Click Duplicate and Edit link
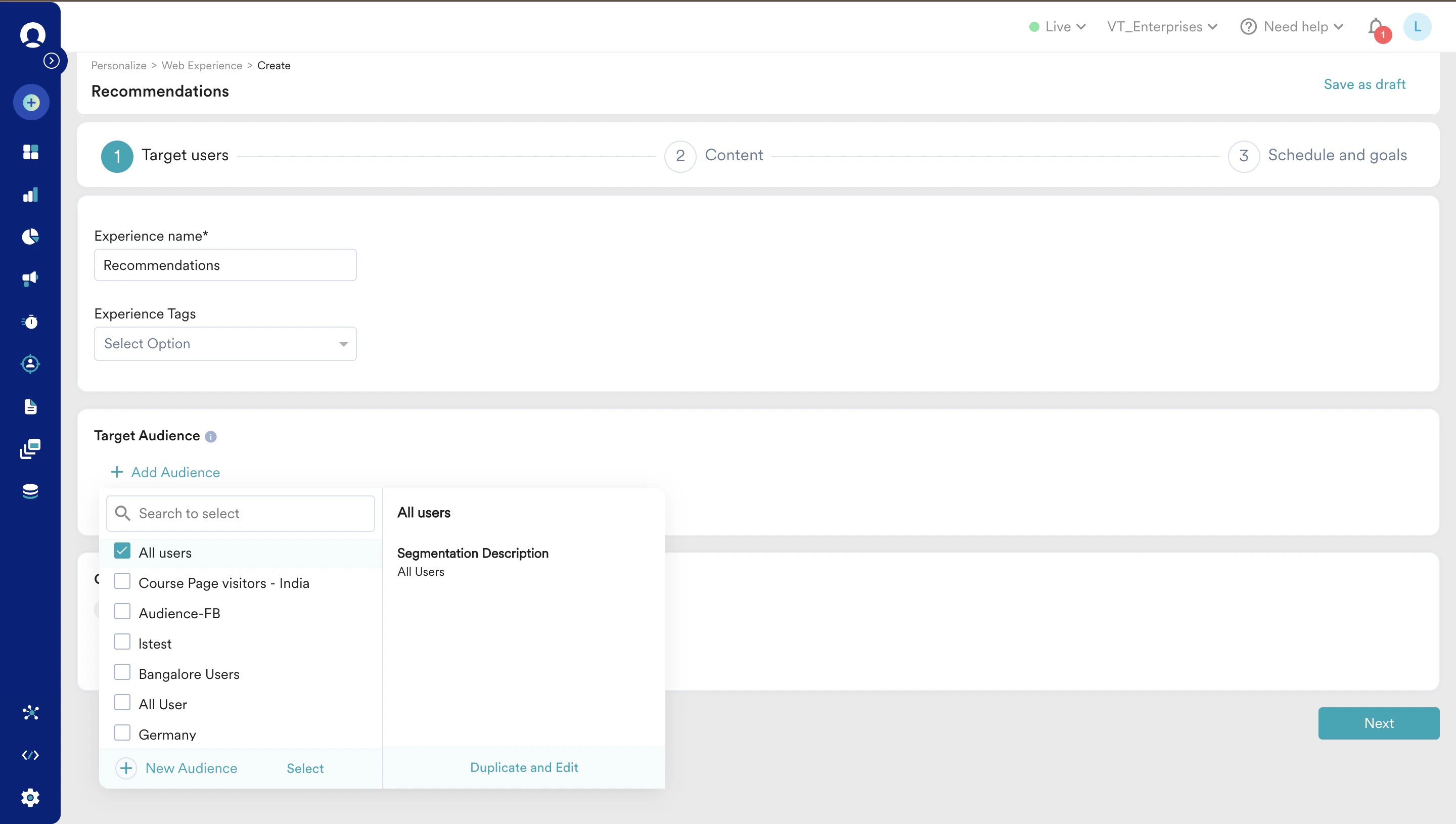The width and height of the screenshot is (1456, 824). tap(524, 767)
